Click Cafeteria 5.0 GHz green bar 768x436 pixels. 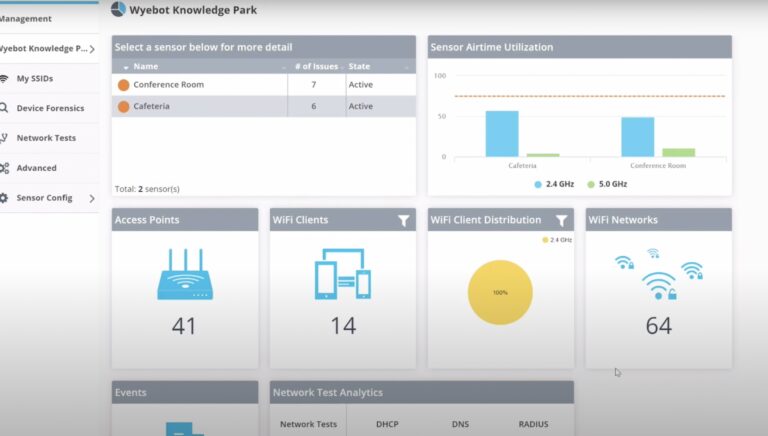click(x=543, y=155)
